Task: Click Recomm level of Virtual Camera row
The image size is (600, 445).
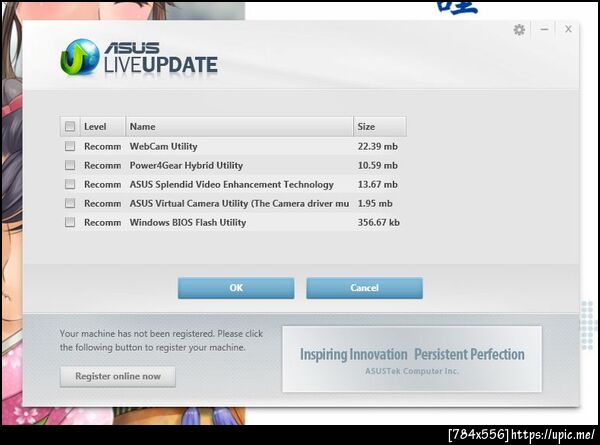Action: [103, 204]
